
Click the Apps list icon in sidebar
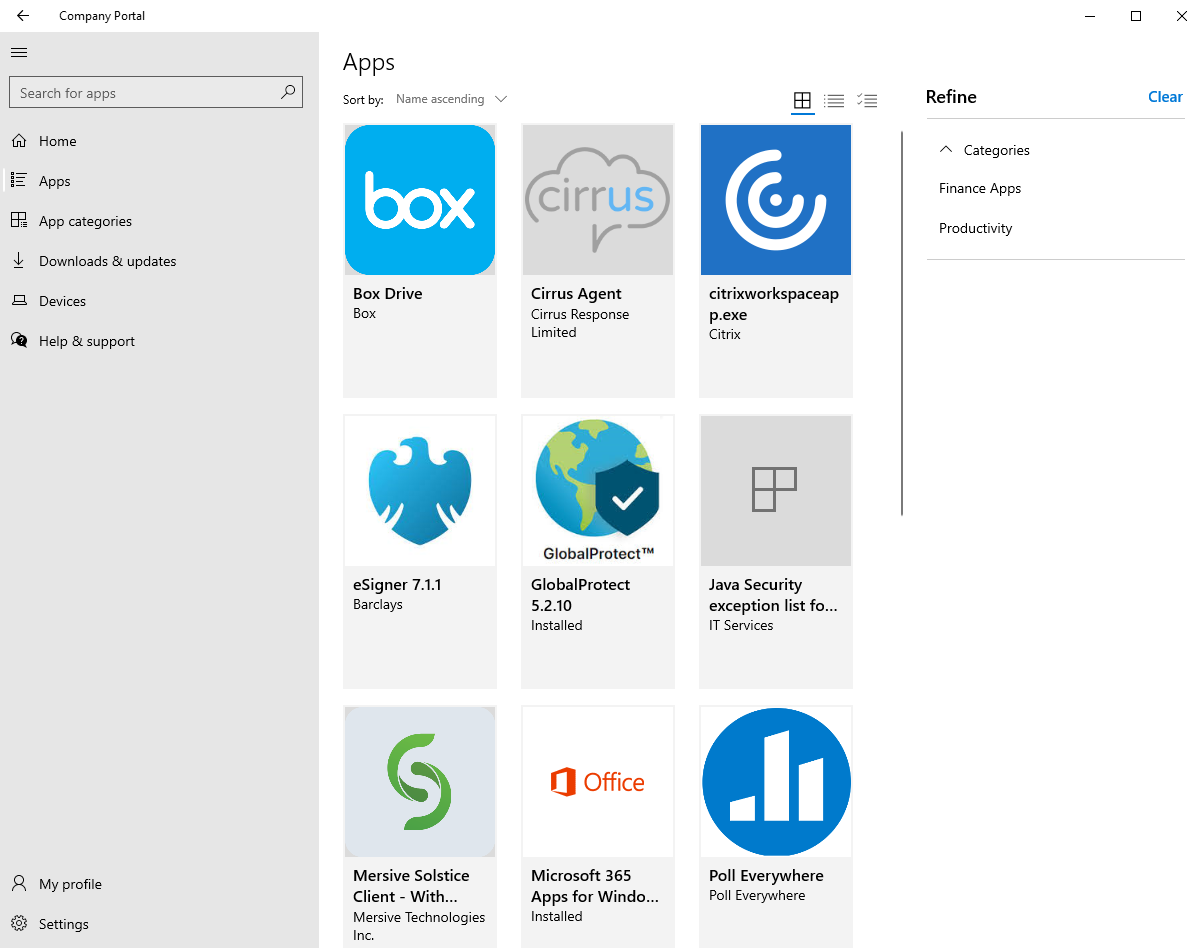pyautogui.click(x=19, y=181)
